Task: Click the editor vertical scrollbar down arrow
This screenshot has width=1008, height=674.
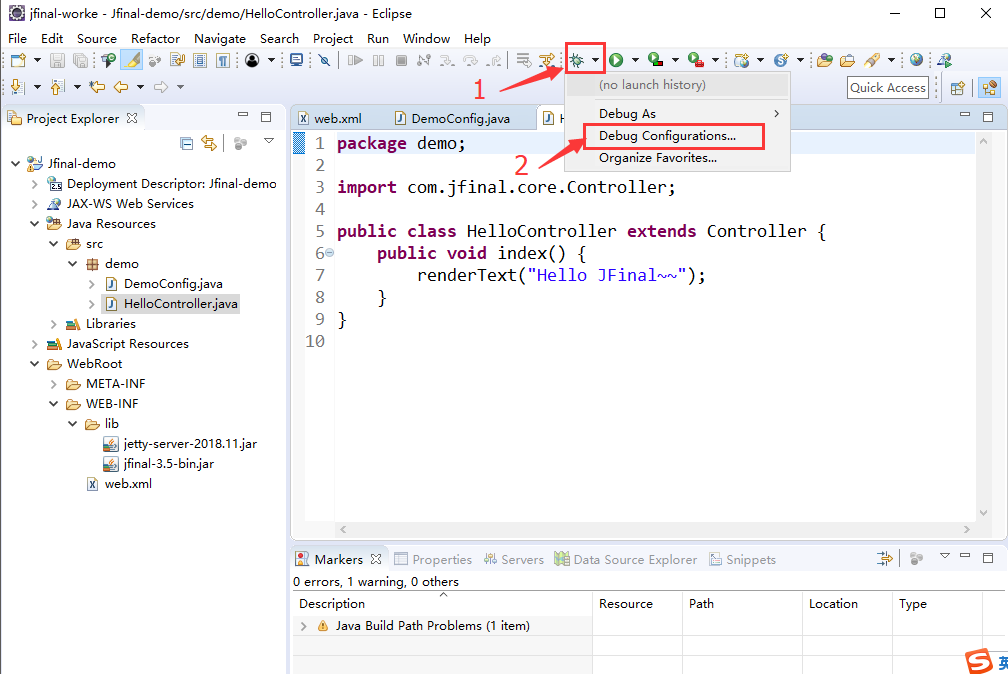Action: point(984,513)
